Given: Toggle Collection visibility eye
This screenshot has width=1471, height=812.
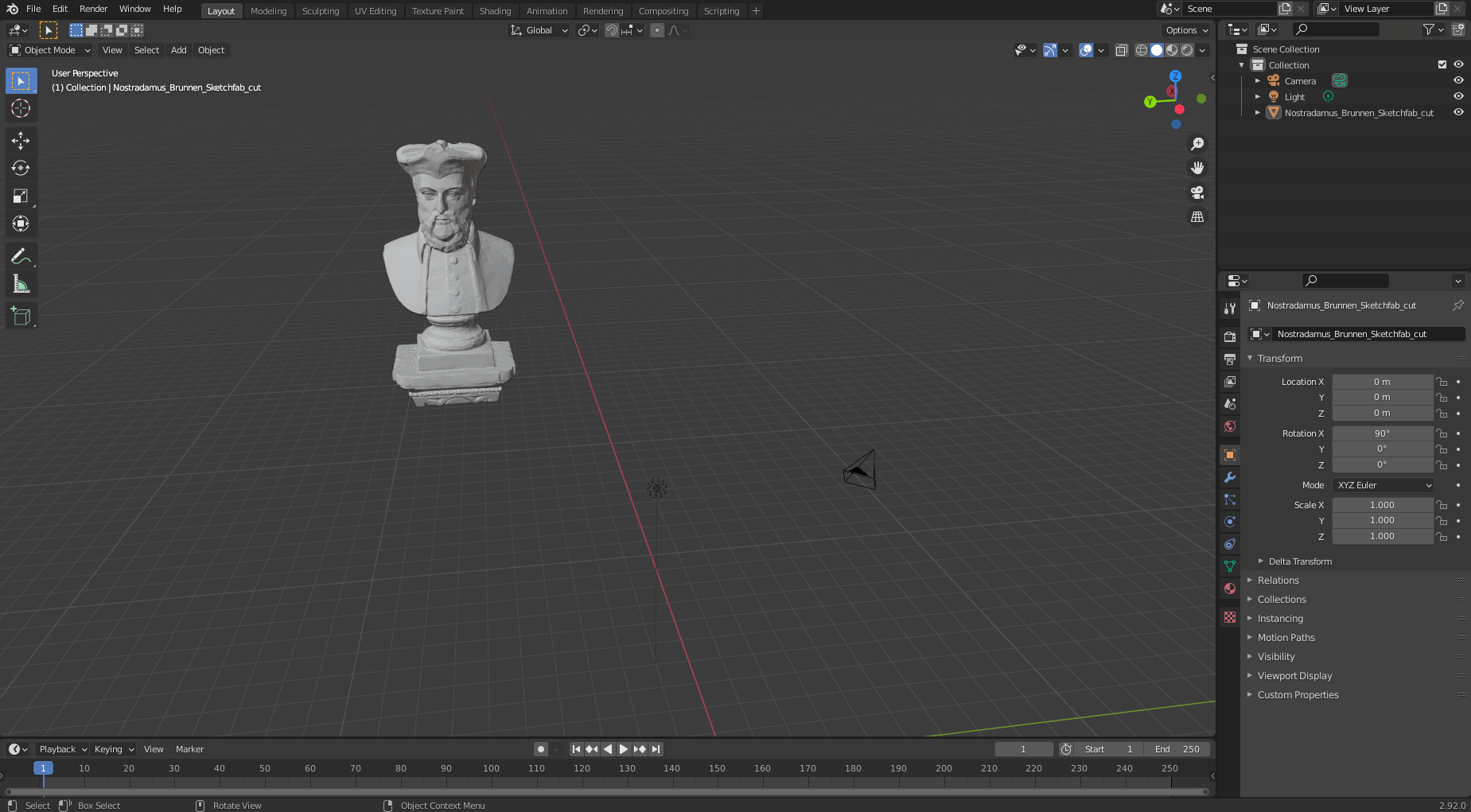Looking at the screenshot, I should (1458, 64).
